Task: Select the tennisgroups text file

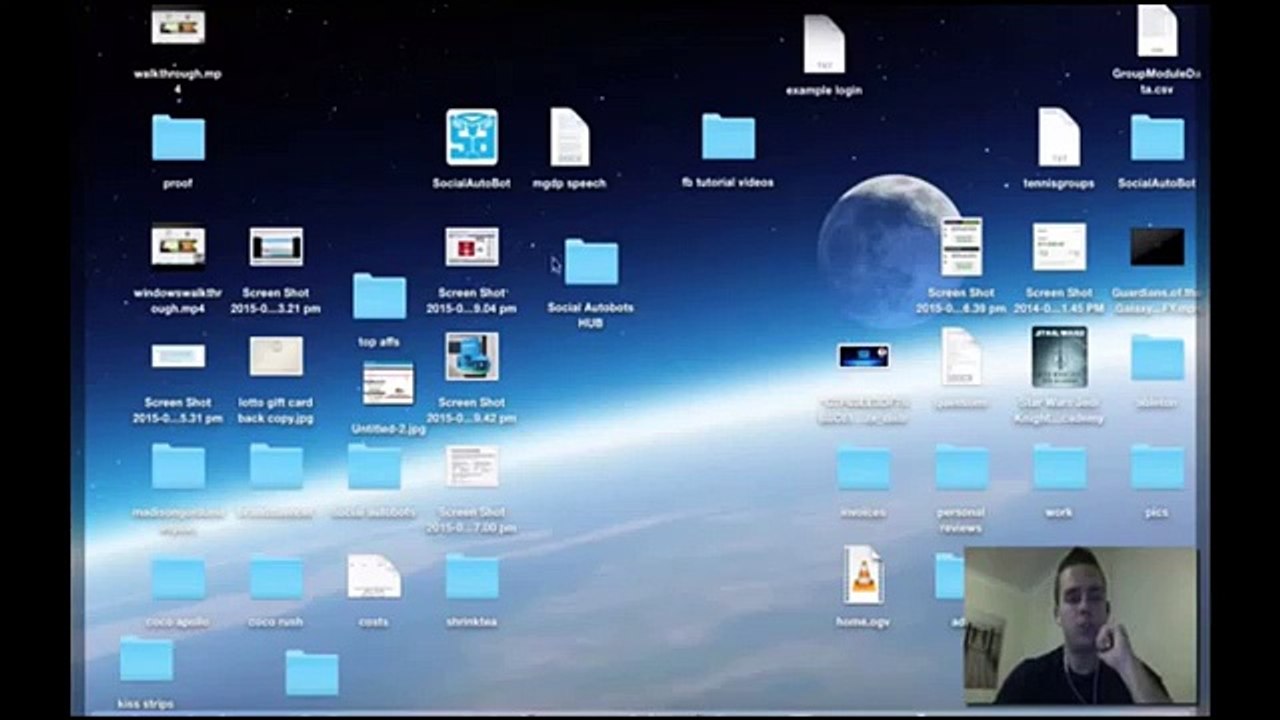Action: coord(1058,138)
